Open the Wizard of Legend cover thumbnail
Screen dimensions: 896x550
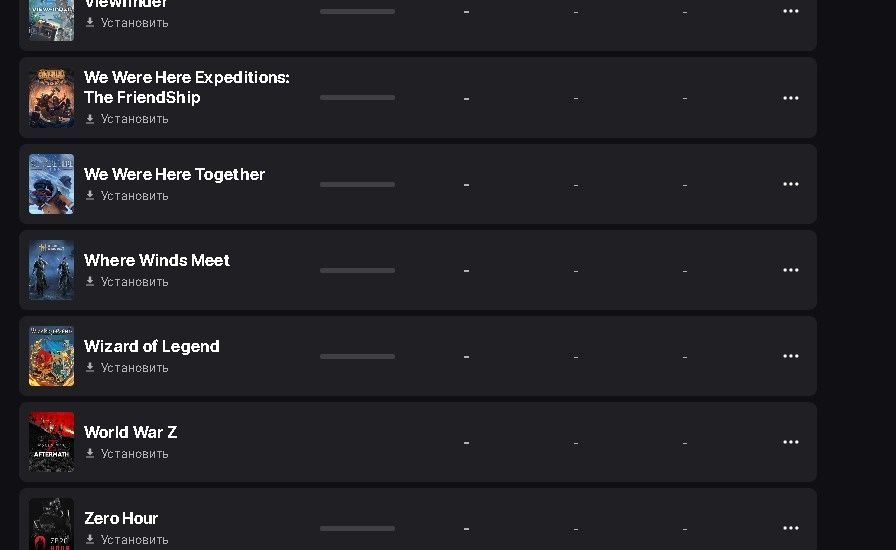[51, 356]
